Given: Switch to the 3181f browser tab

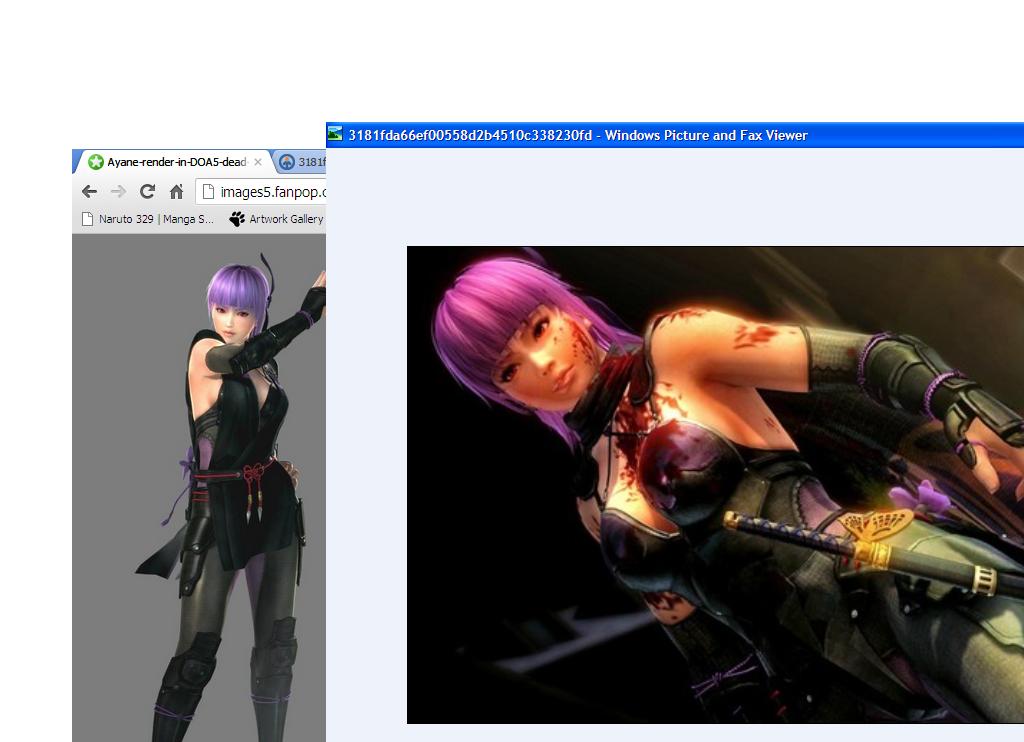Looking at the screenshot, I should point(302,162).
